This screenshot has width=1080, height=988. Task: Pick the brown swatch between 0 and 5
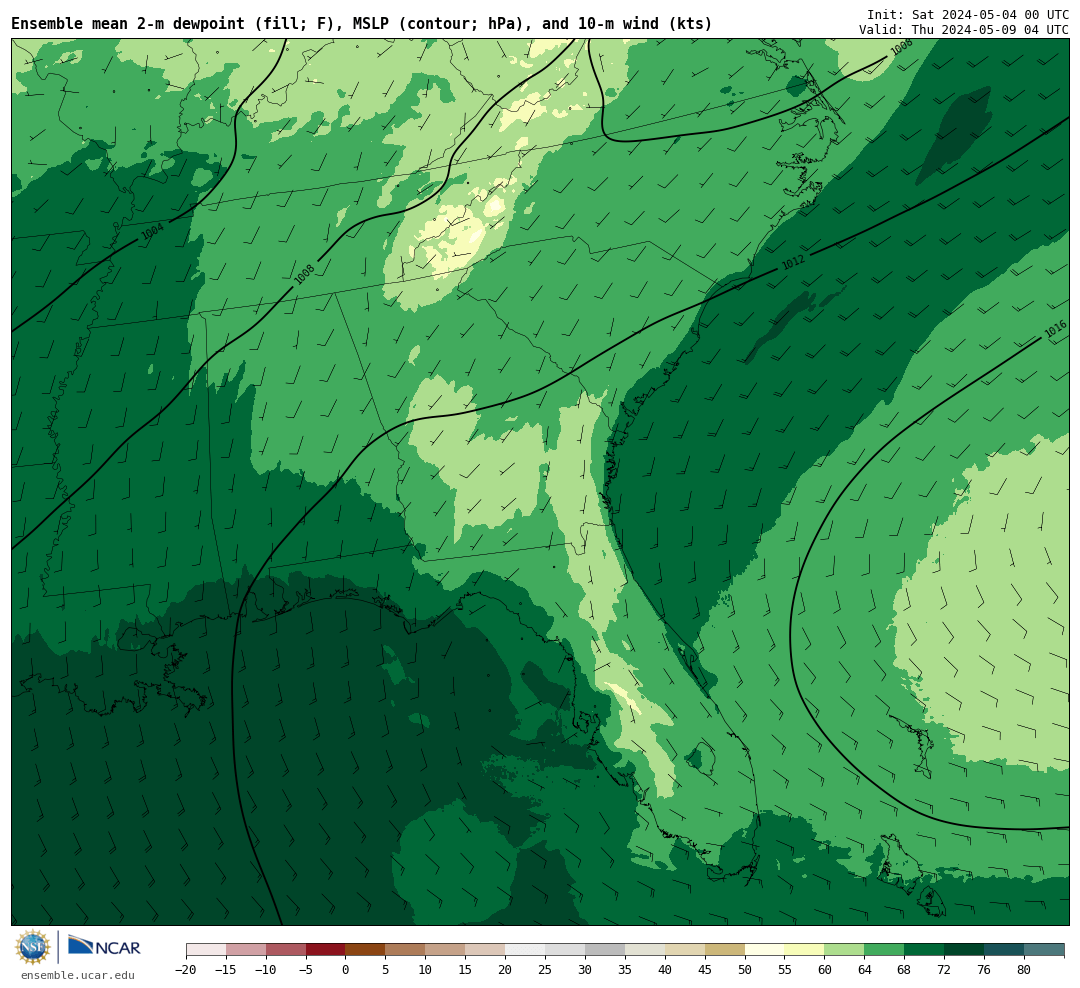(x=365, y=950)
